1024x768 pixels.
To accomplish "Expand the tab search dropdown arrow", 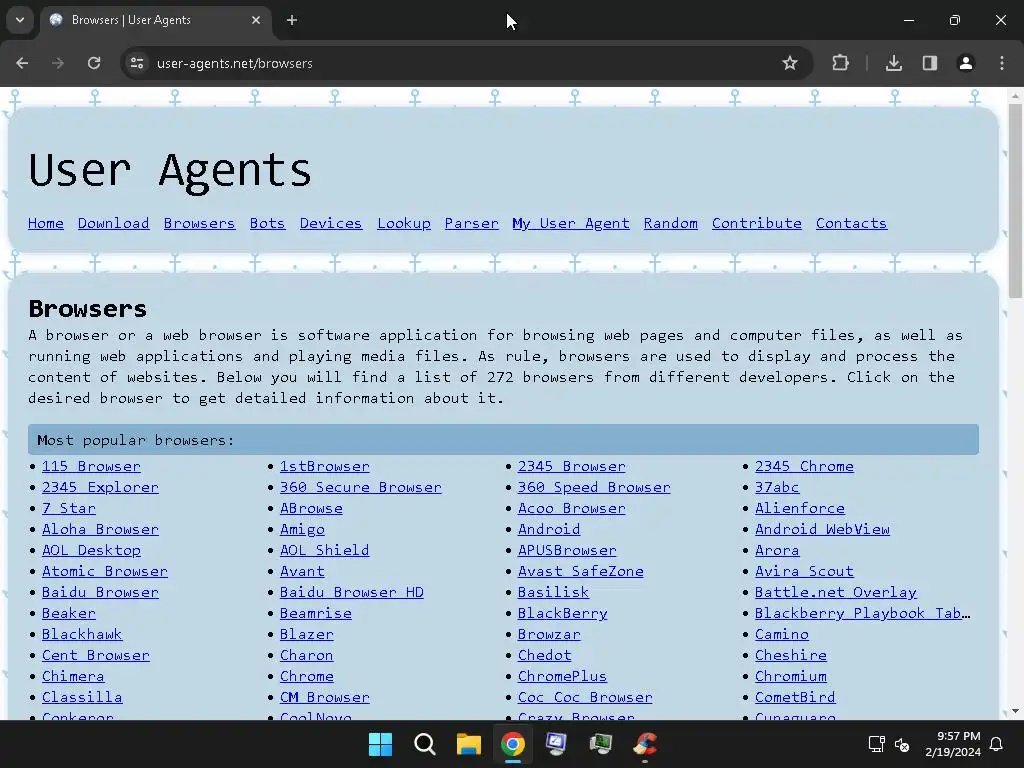I will 20,20.
